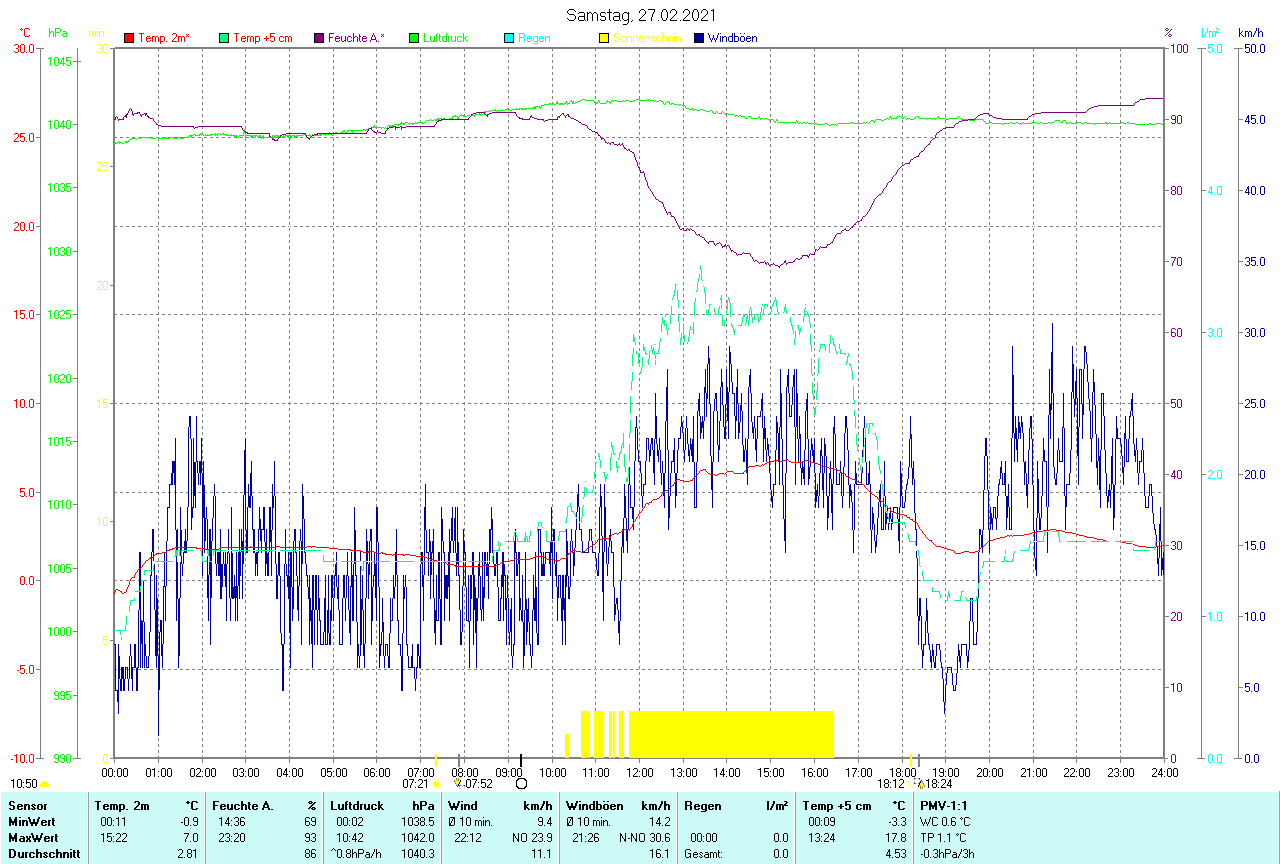Click the 07:52 time marker label

point(479,784)
